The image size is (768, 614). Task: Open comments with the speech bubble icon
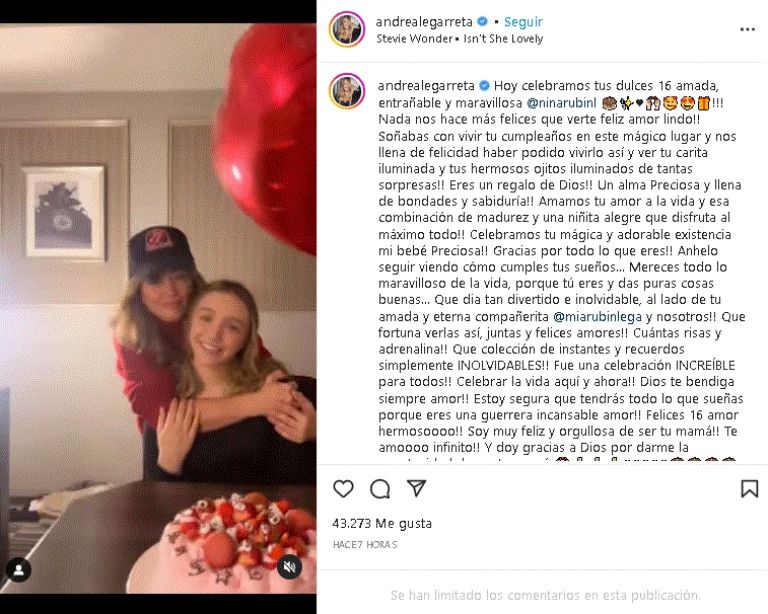380,489
